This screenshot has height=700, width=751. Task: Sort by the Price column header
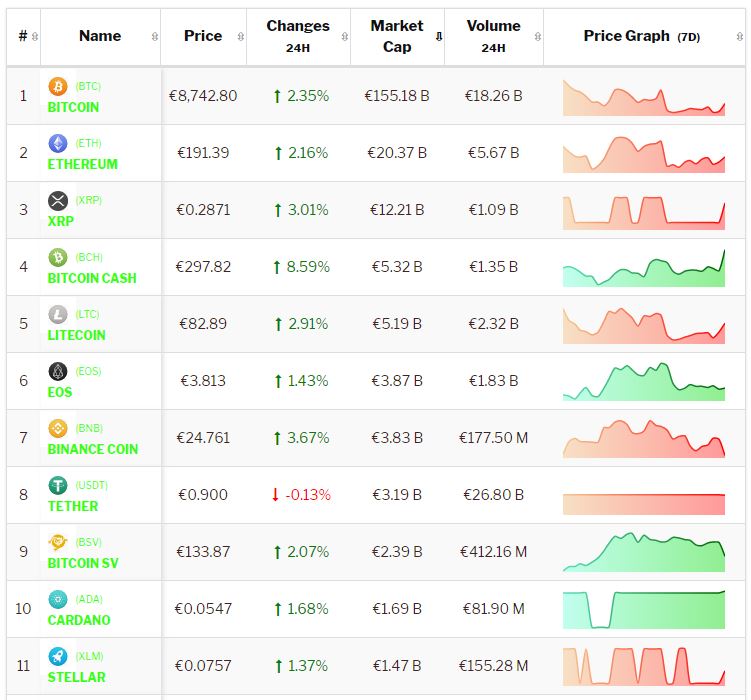[203, 36]
